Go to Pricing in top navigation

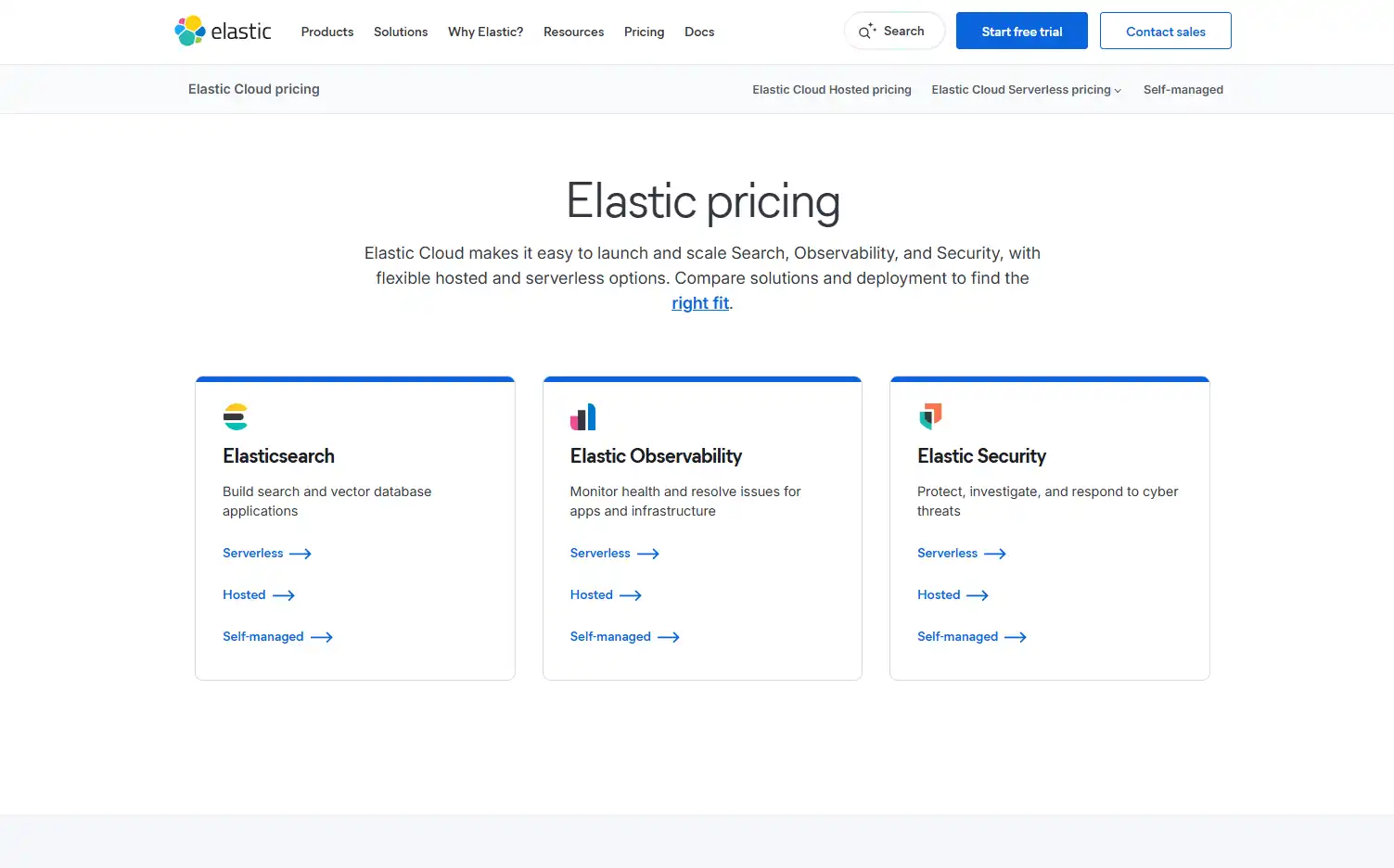pyautogui.click(x=644, y=32)
